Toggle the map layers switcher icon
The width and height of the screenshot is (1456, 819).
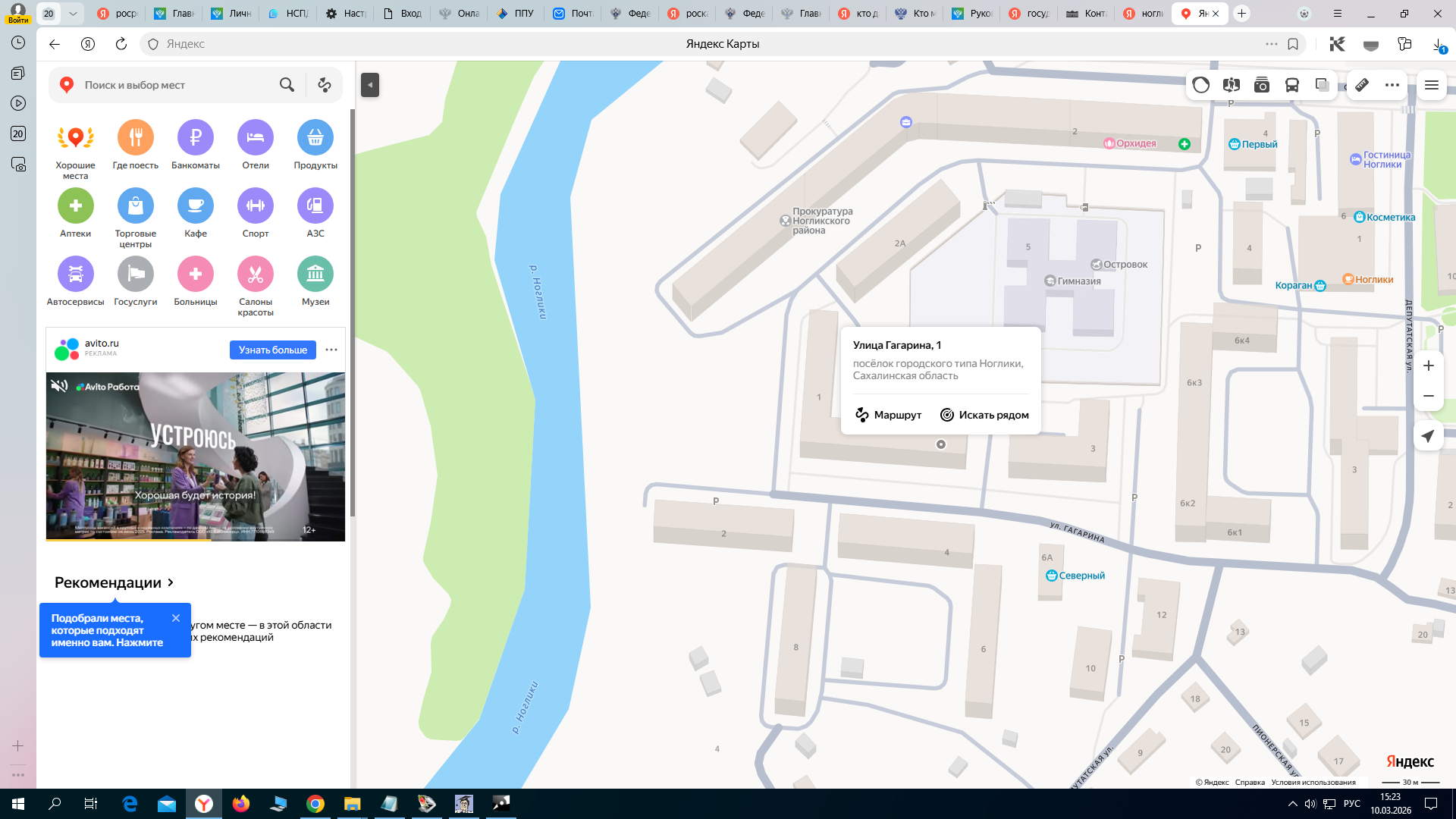click(1323, 85)
